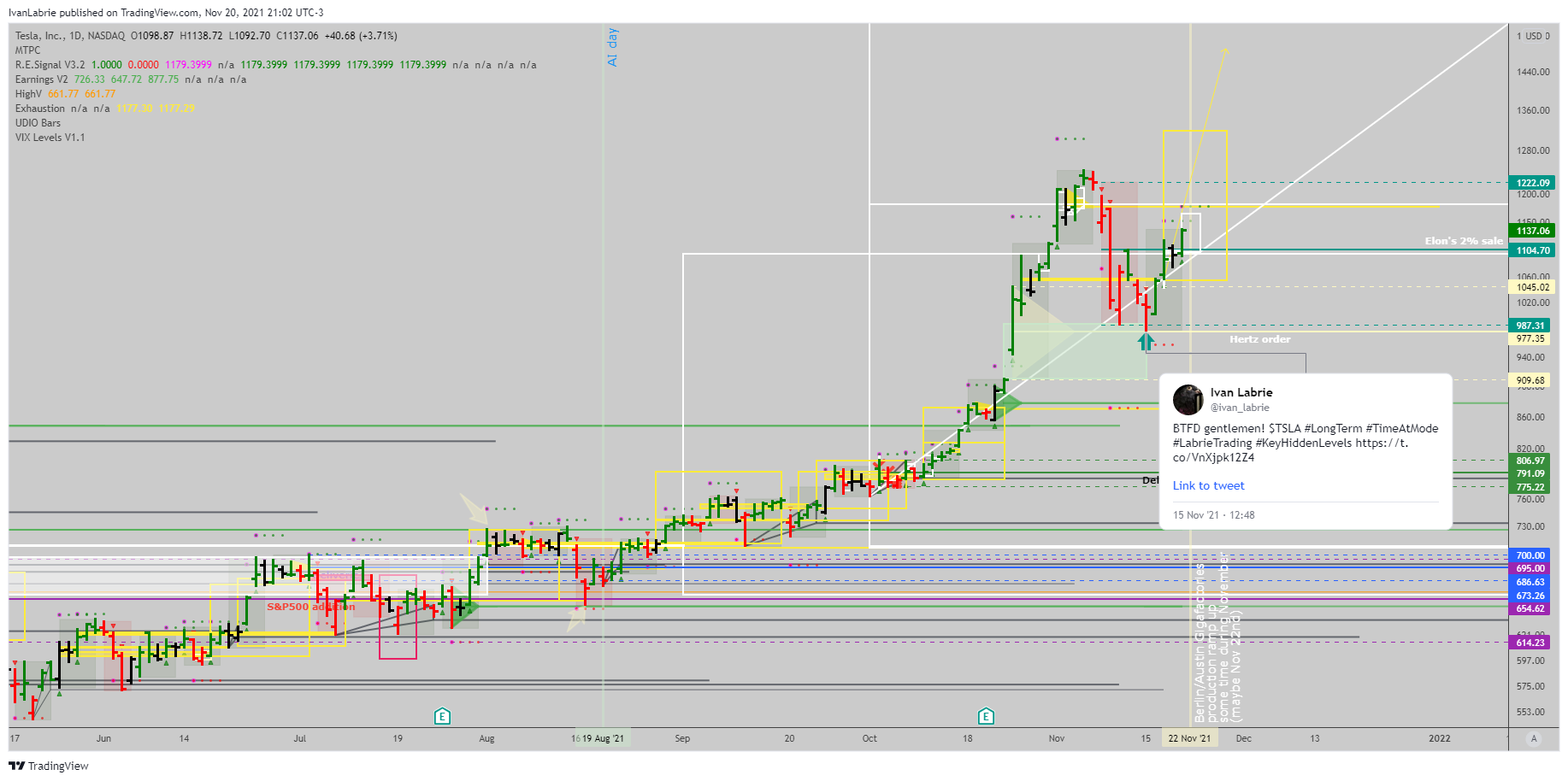Select the UDIO Bars indicator legend
The height and width of the screenshot is (781, 1568).
click(x=38, y=123)
